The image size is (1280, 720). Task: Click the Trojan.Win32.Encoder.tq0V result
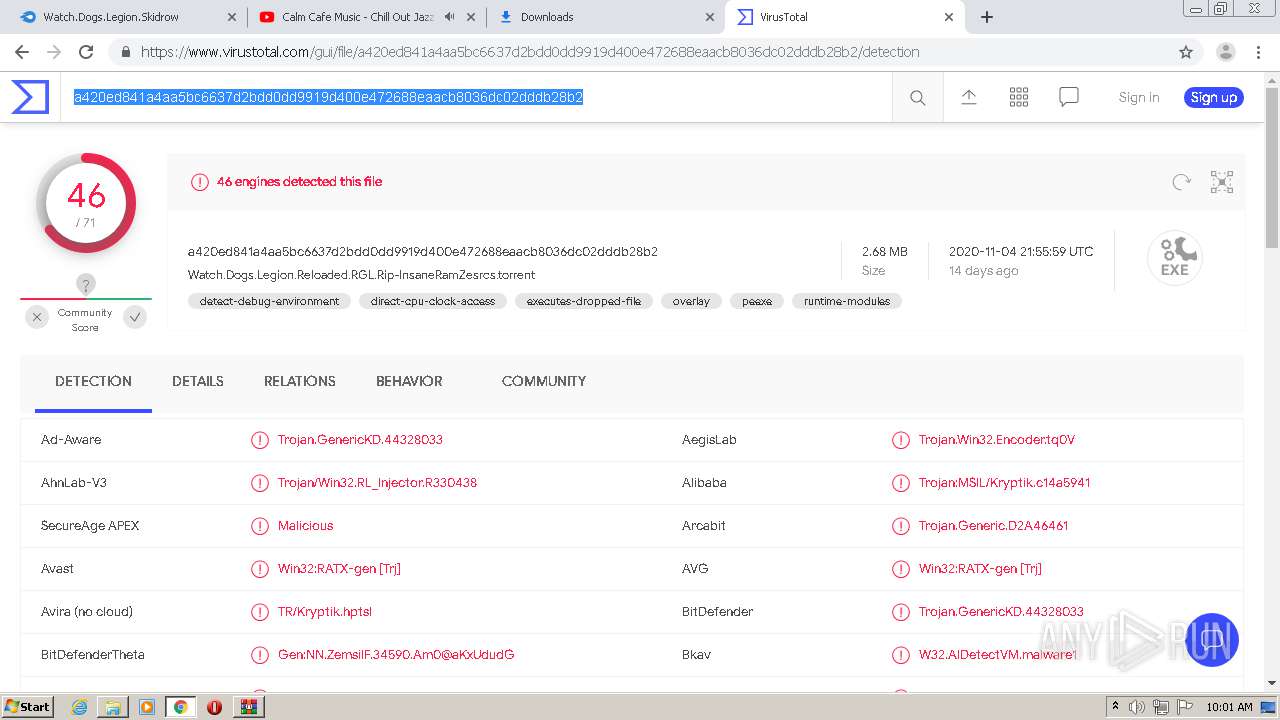pyautogui.click(x=997, y=440)
